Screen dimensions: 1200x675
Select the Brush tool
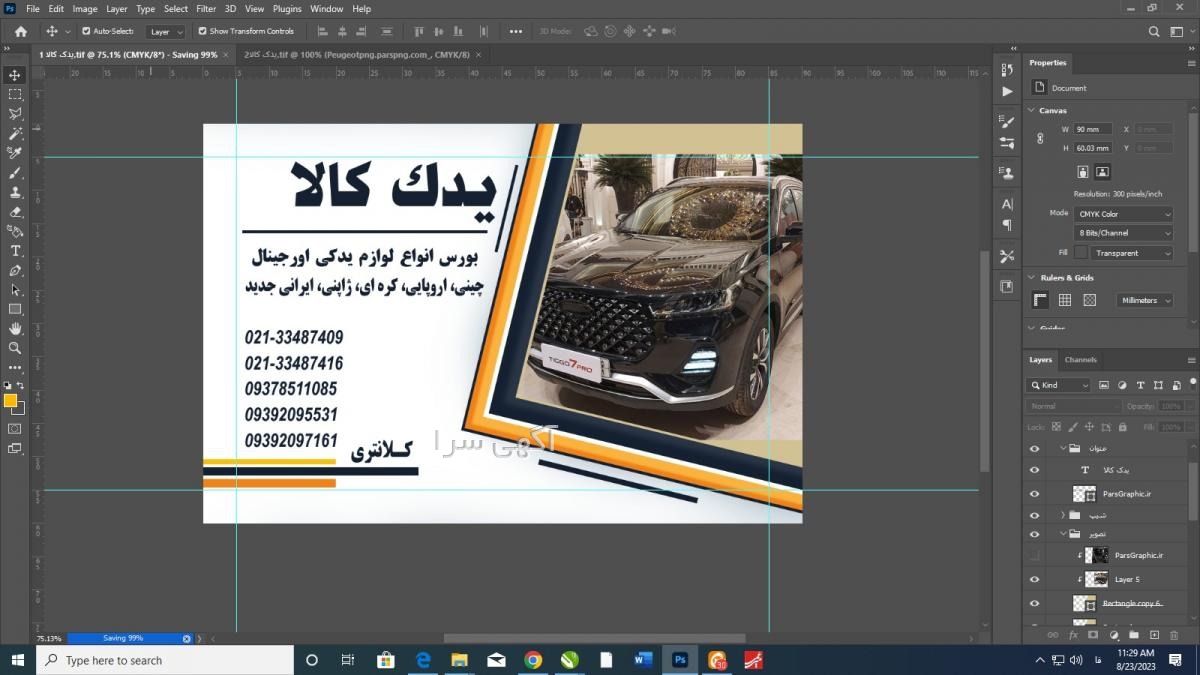(x=15, y=173)
